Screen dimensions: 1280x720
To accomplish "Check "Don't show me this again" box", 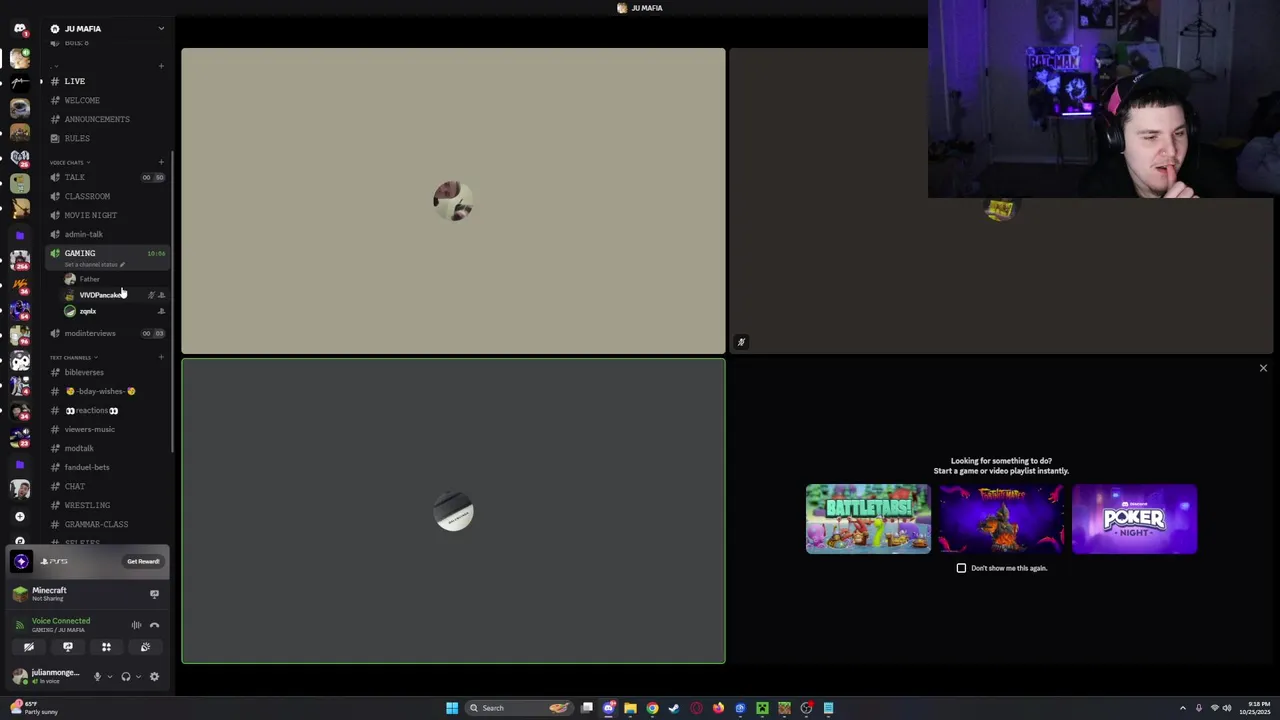I will click(x=962, y=568).
